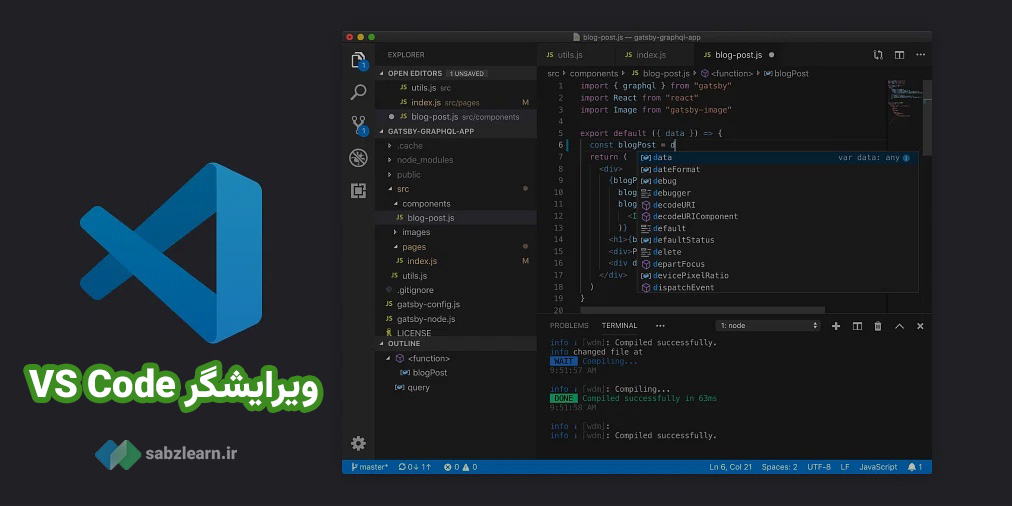
Task: Click JavaScript language mode
Action: 878,467
